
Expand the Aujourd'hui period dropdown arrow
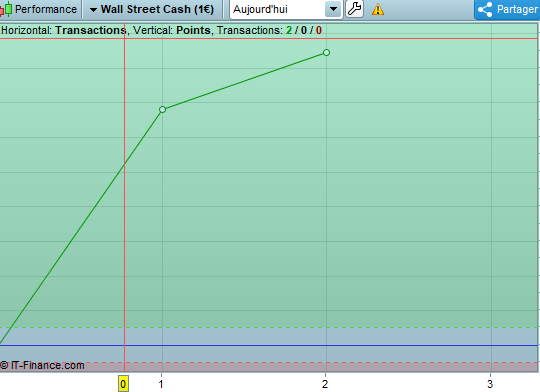(333, 9)
